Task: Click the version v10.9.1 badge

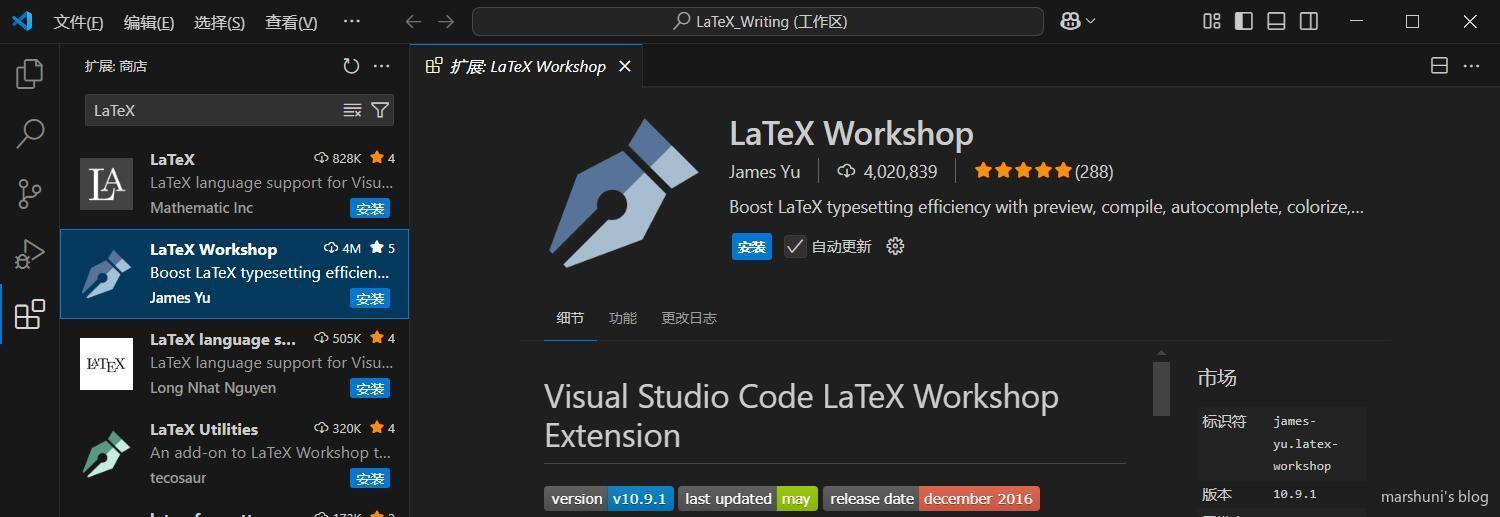Action: (609, 499)
